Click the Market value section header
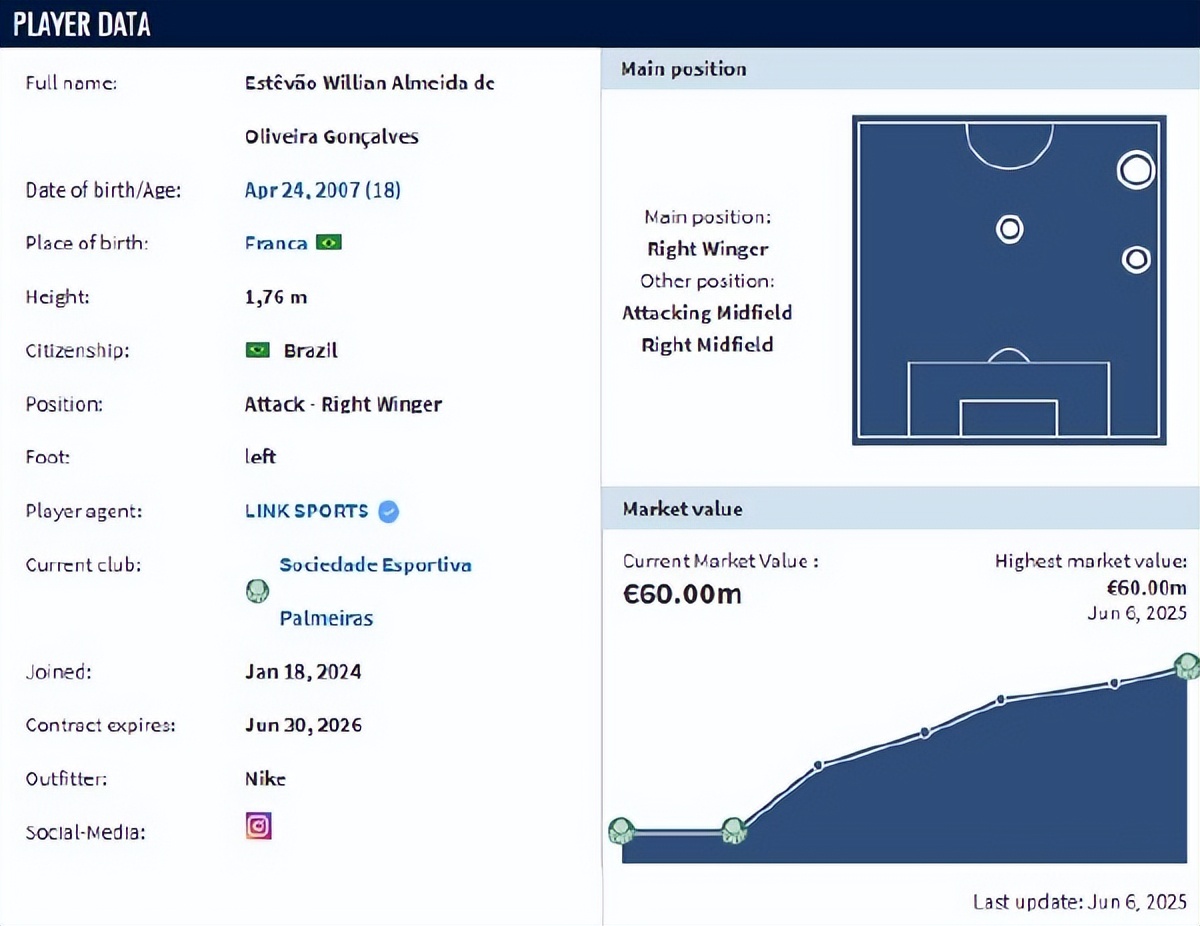Image resolution: width=1200 pixels, height=926 pixels. coord(900,509)
